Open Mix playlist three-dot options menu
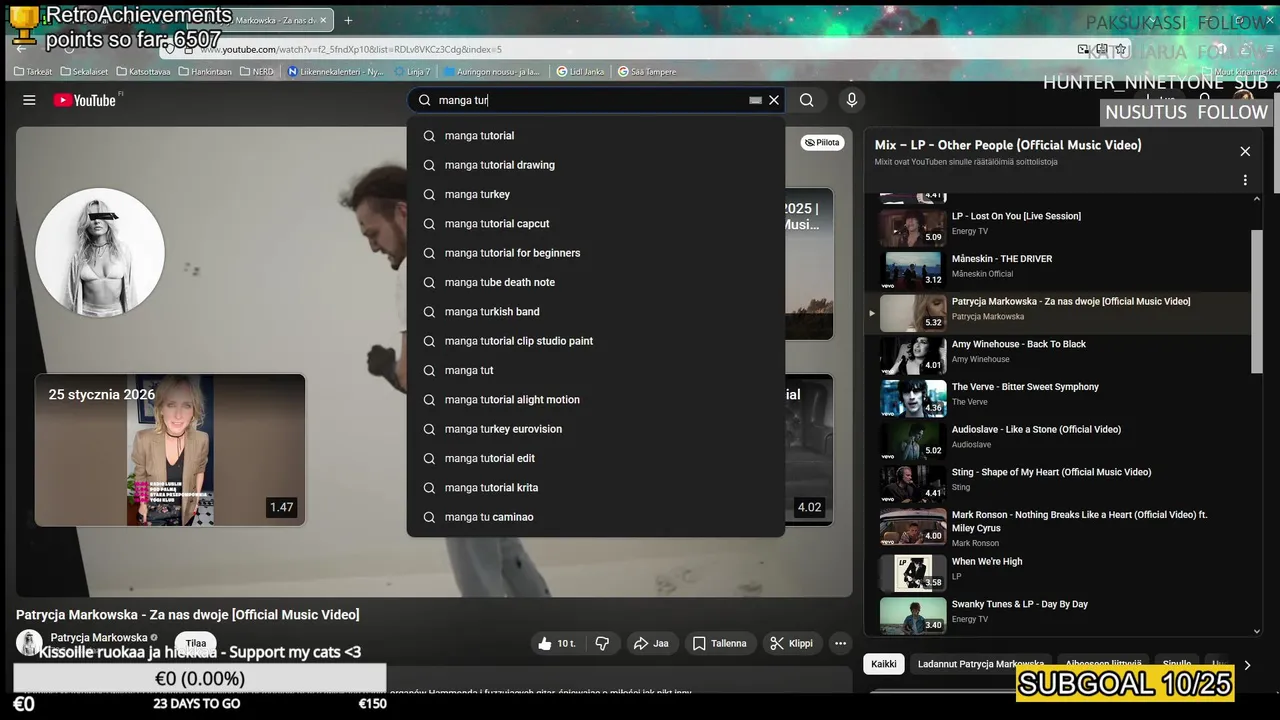 click(1245, 180)
